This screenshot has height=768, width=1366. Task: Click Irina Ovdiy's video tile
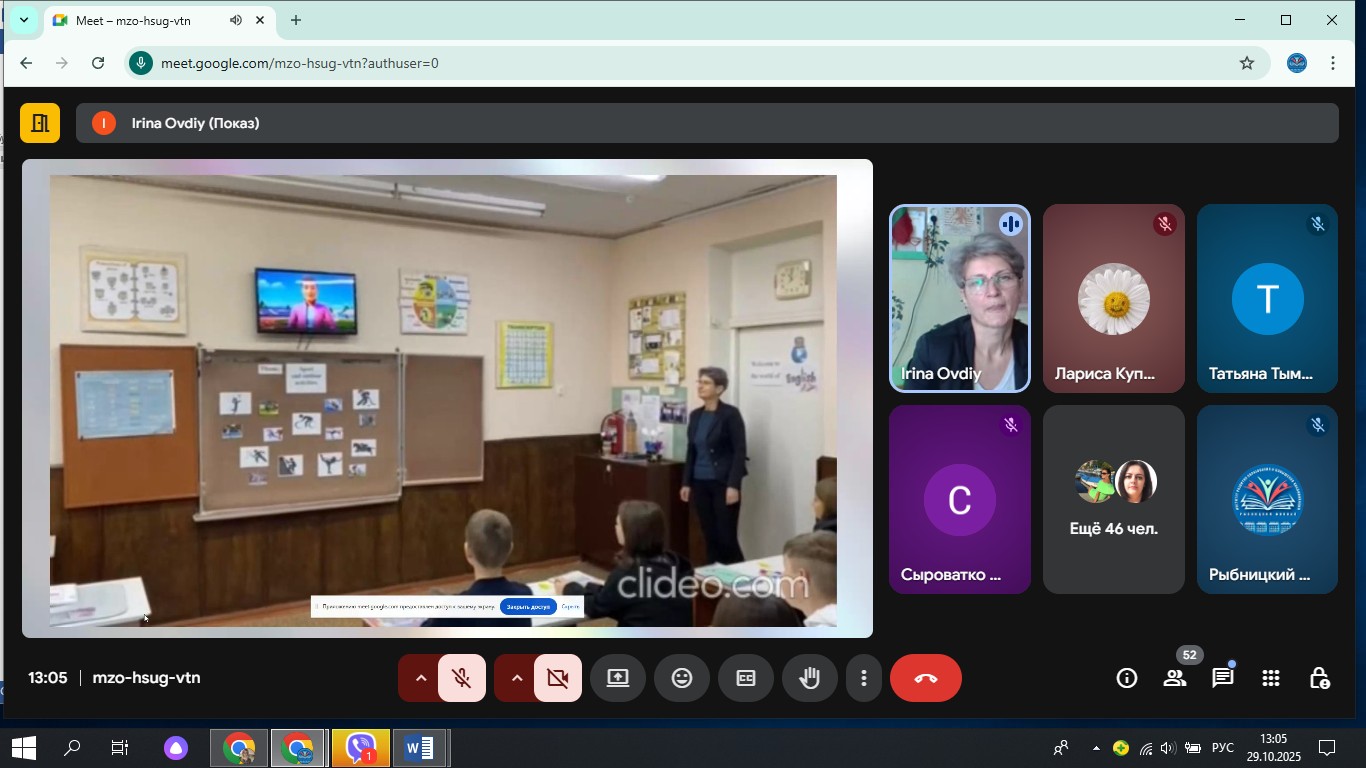click(x=959, y=298)
